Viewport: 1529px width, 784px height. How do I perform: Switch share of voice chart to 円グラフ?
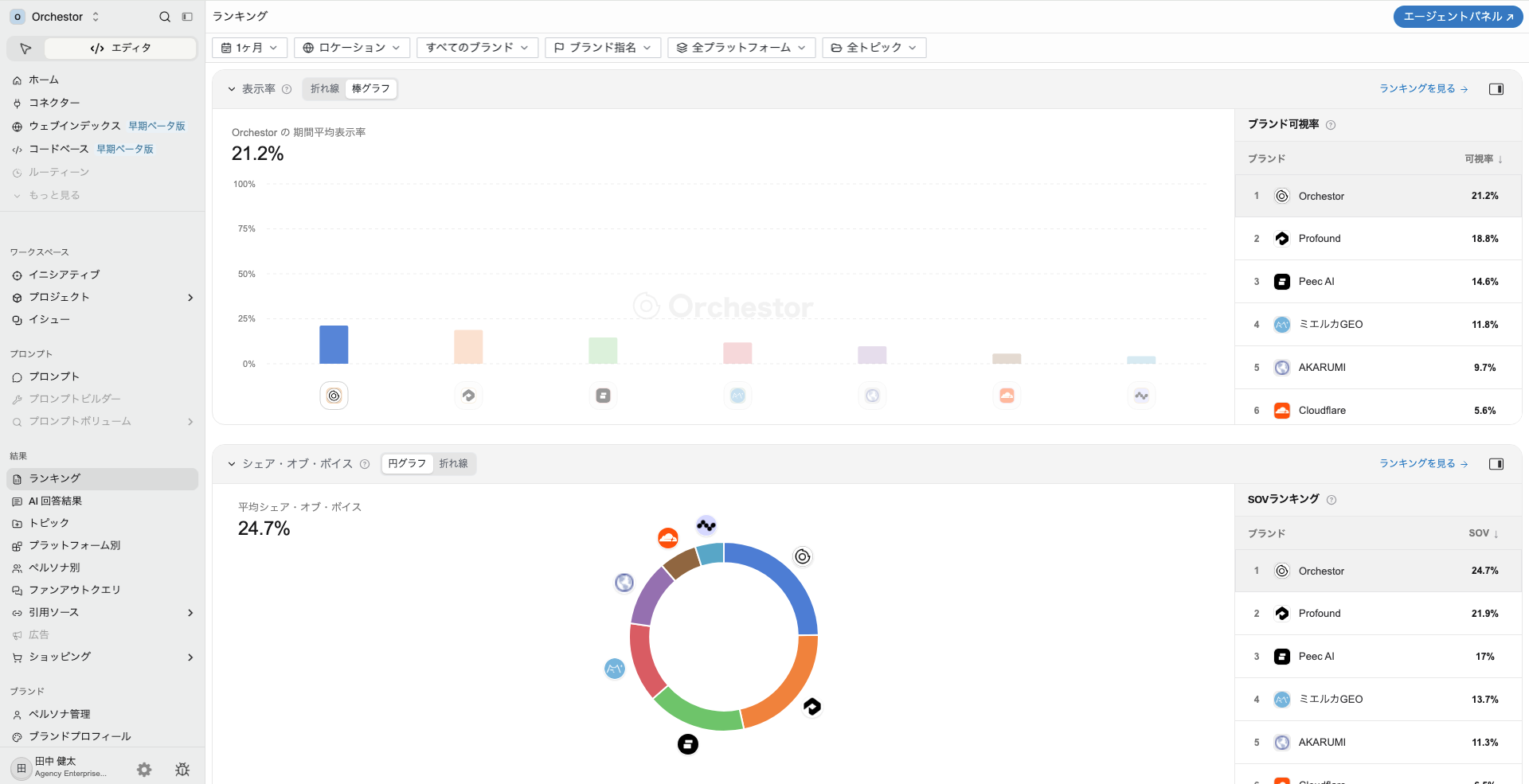[407, 464]
